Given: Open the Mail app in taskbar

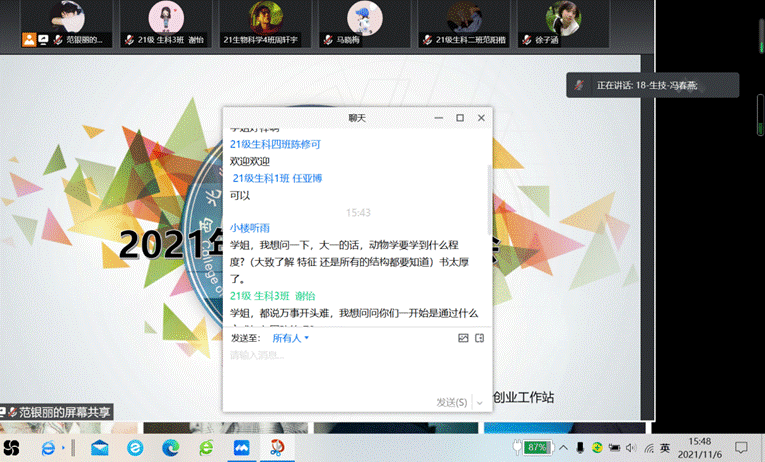Looking at the screenshot, I should coord(100,447).
